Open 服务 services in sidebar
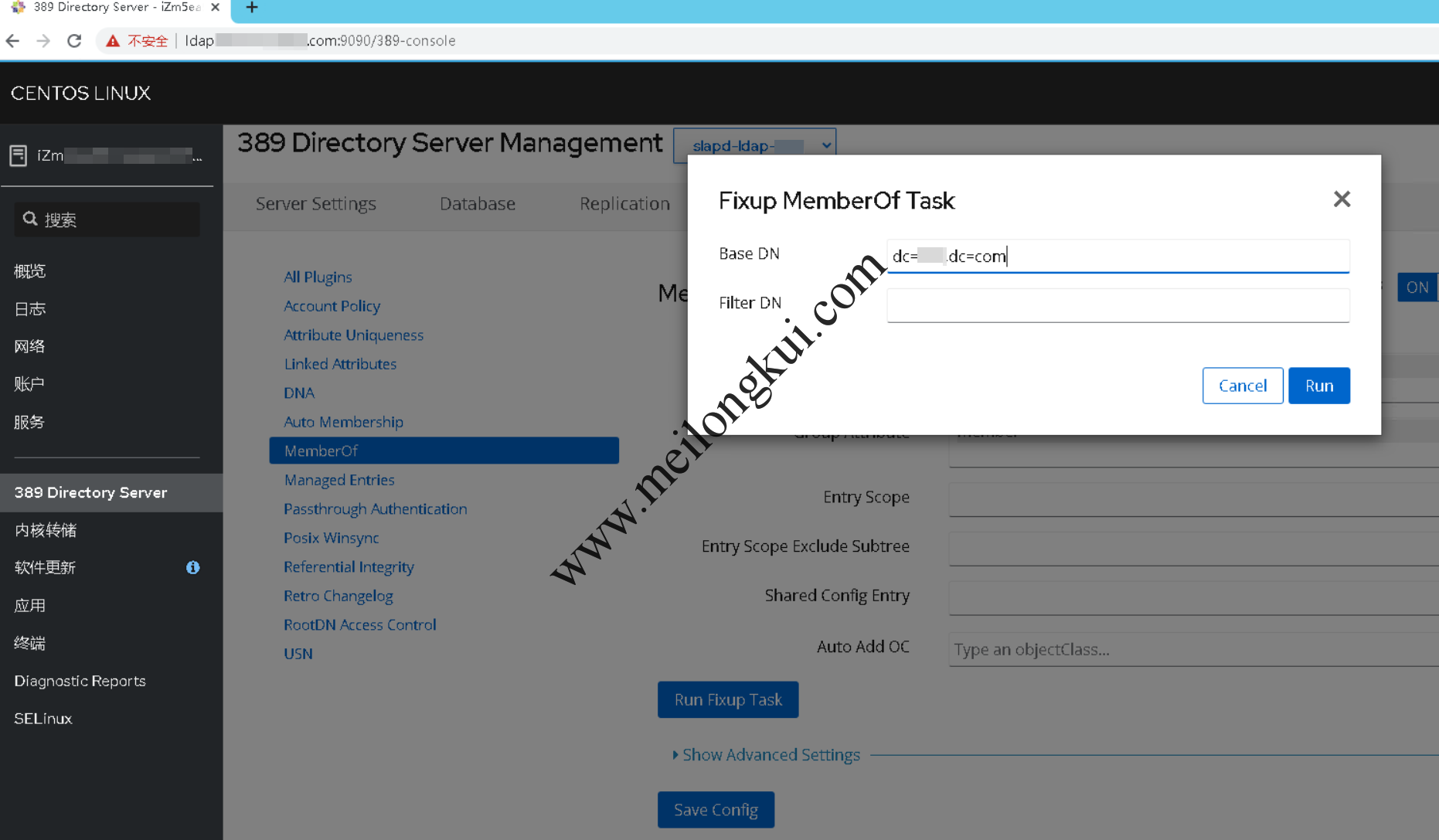This screenshot has height=840, width=1439. [30, 422]
